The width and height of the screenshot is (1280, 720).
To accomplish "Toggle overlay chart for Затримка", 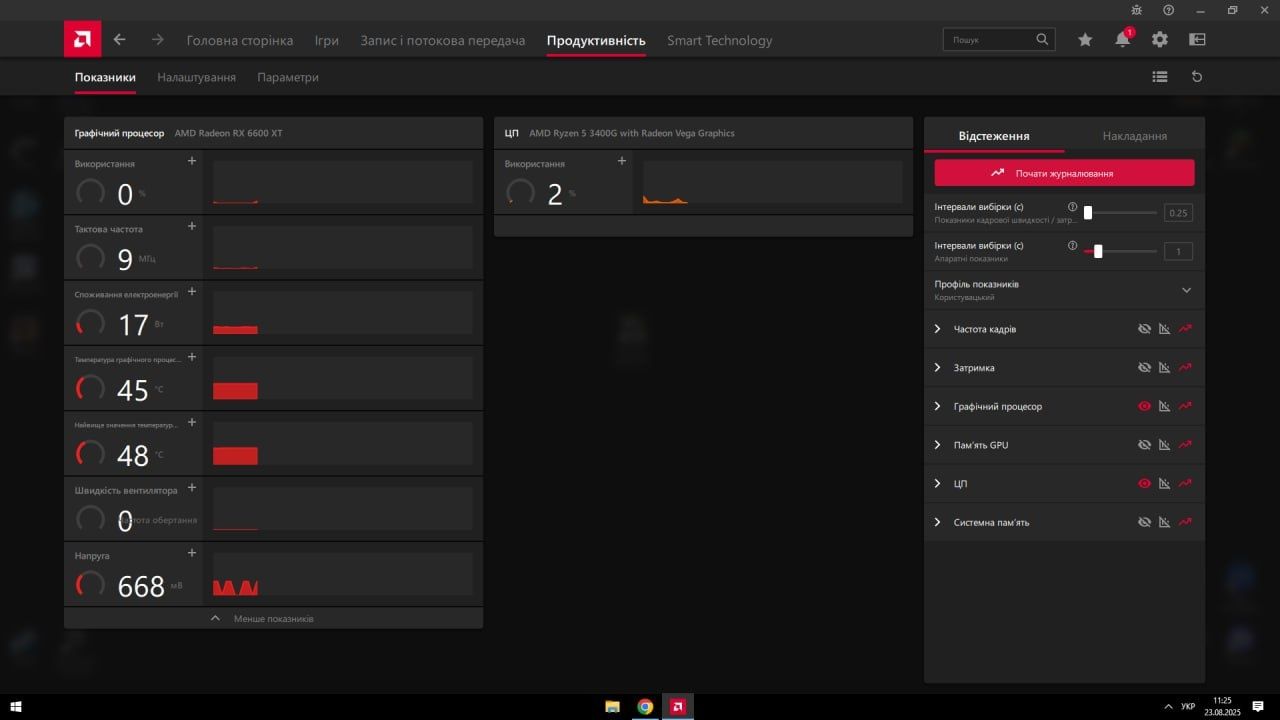I will tap(1164, 368).
